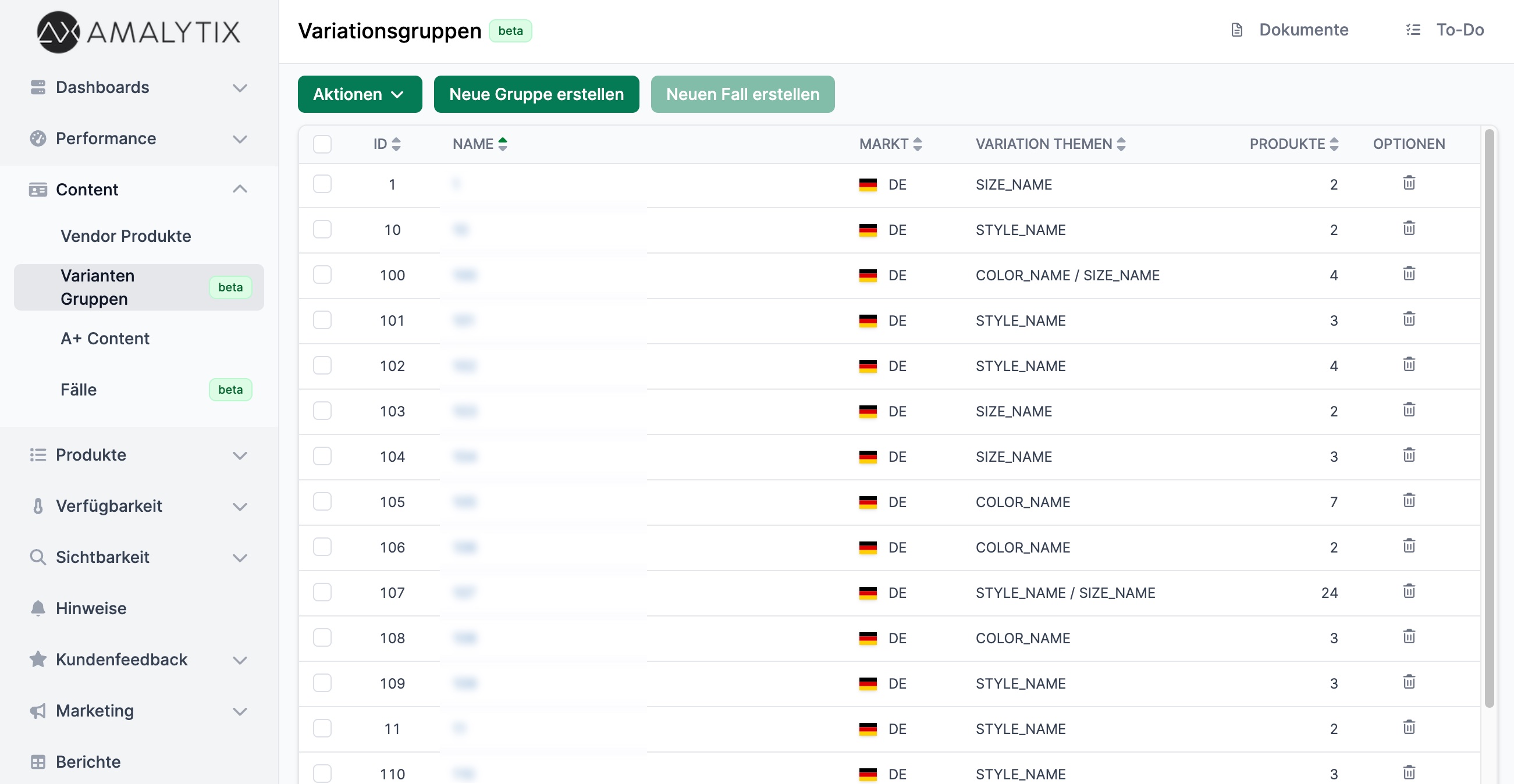The height and width of the screenshot is (784, 1514).
Task: Click the Sichtbarkeit magnifier icon
Action: point(37,557)
